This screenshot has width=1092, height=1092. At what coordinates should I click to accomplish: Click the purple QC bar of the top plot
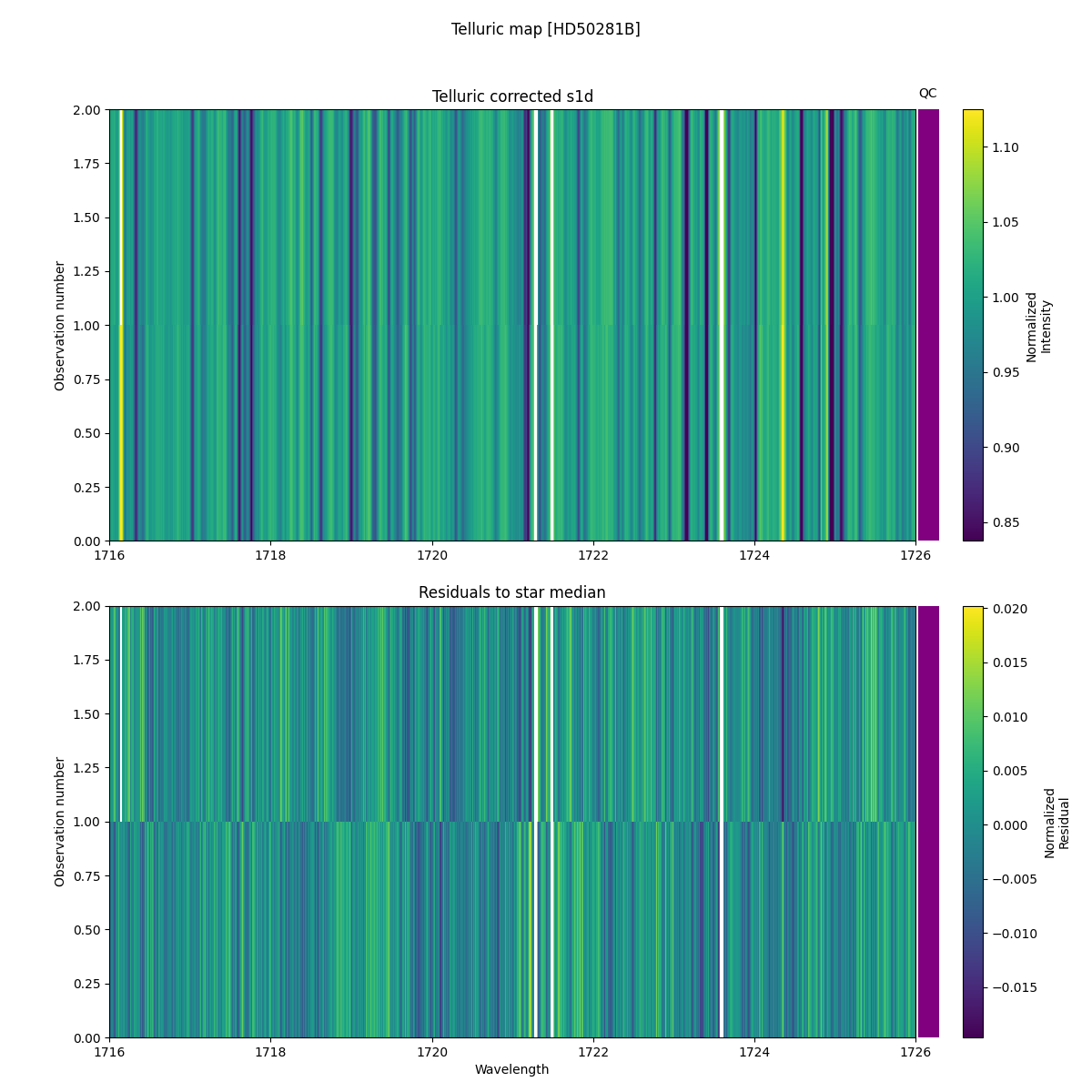click(928, 325)
